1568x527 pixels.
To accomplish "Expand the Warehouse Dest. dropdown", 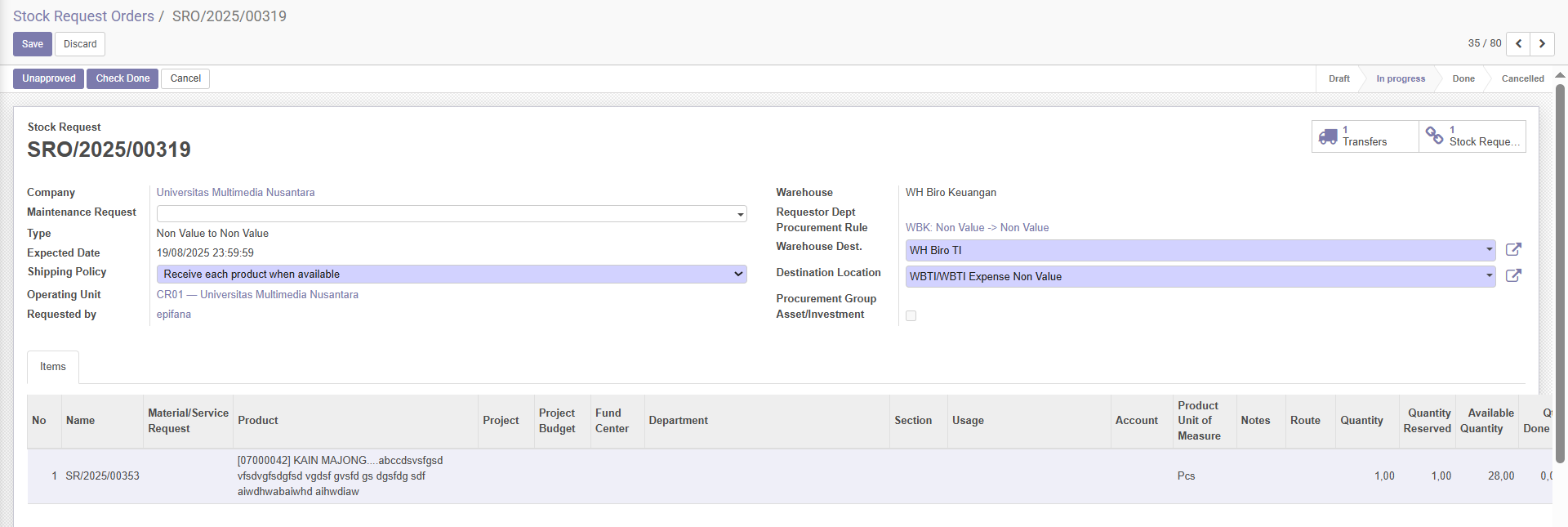I will 1489,250.
